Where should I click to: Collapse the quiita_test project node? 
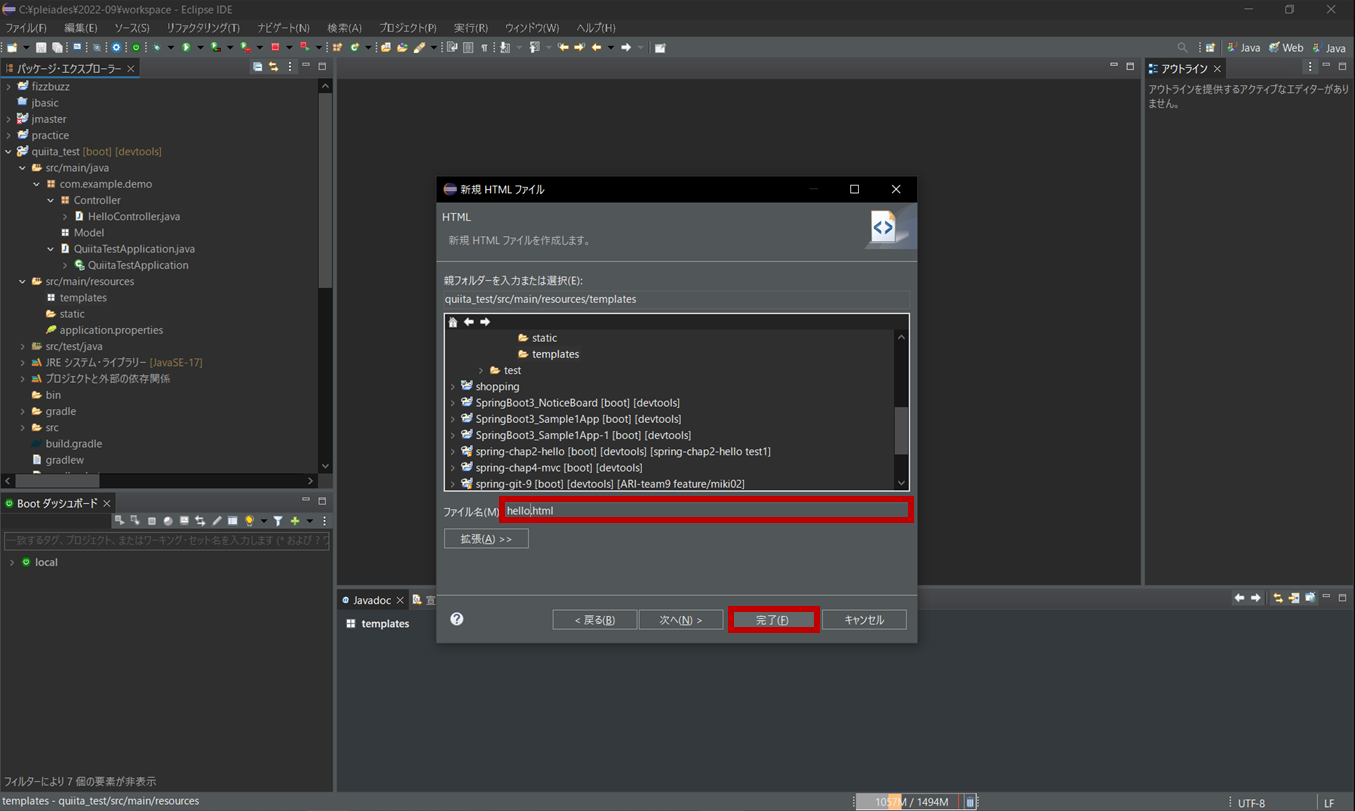9,152
